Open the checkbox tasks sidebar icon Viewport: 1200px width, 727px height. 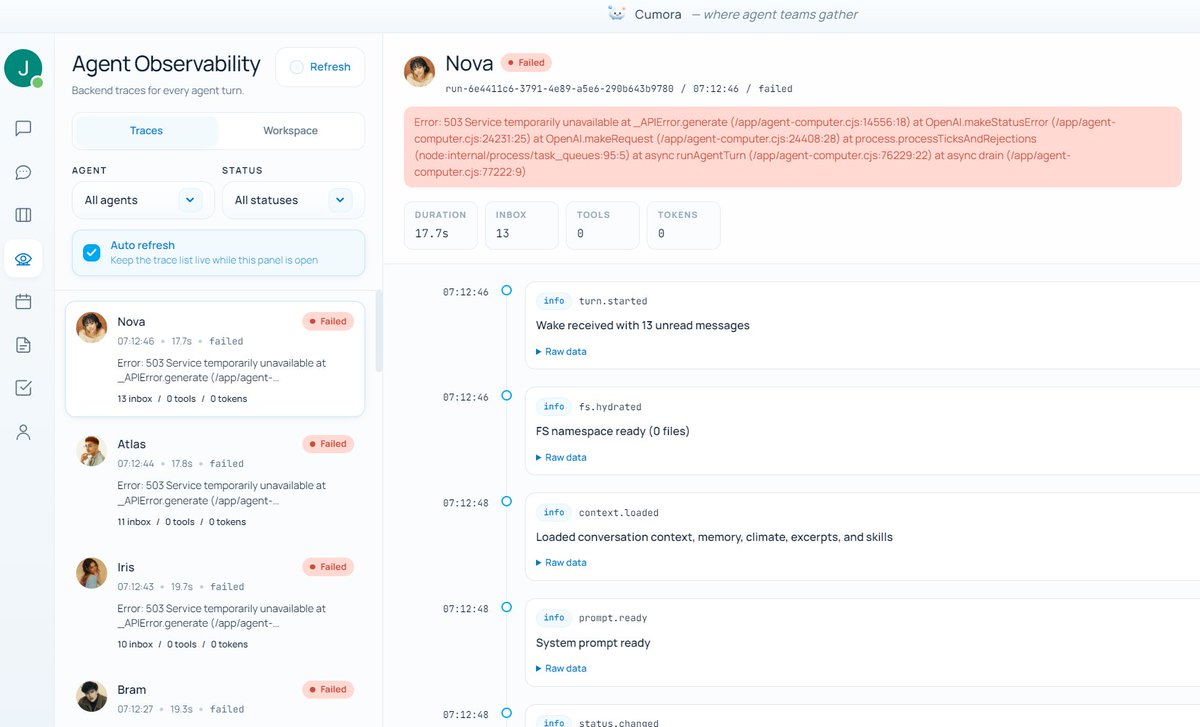point(23,388)
